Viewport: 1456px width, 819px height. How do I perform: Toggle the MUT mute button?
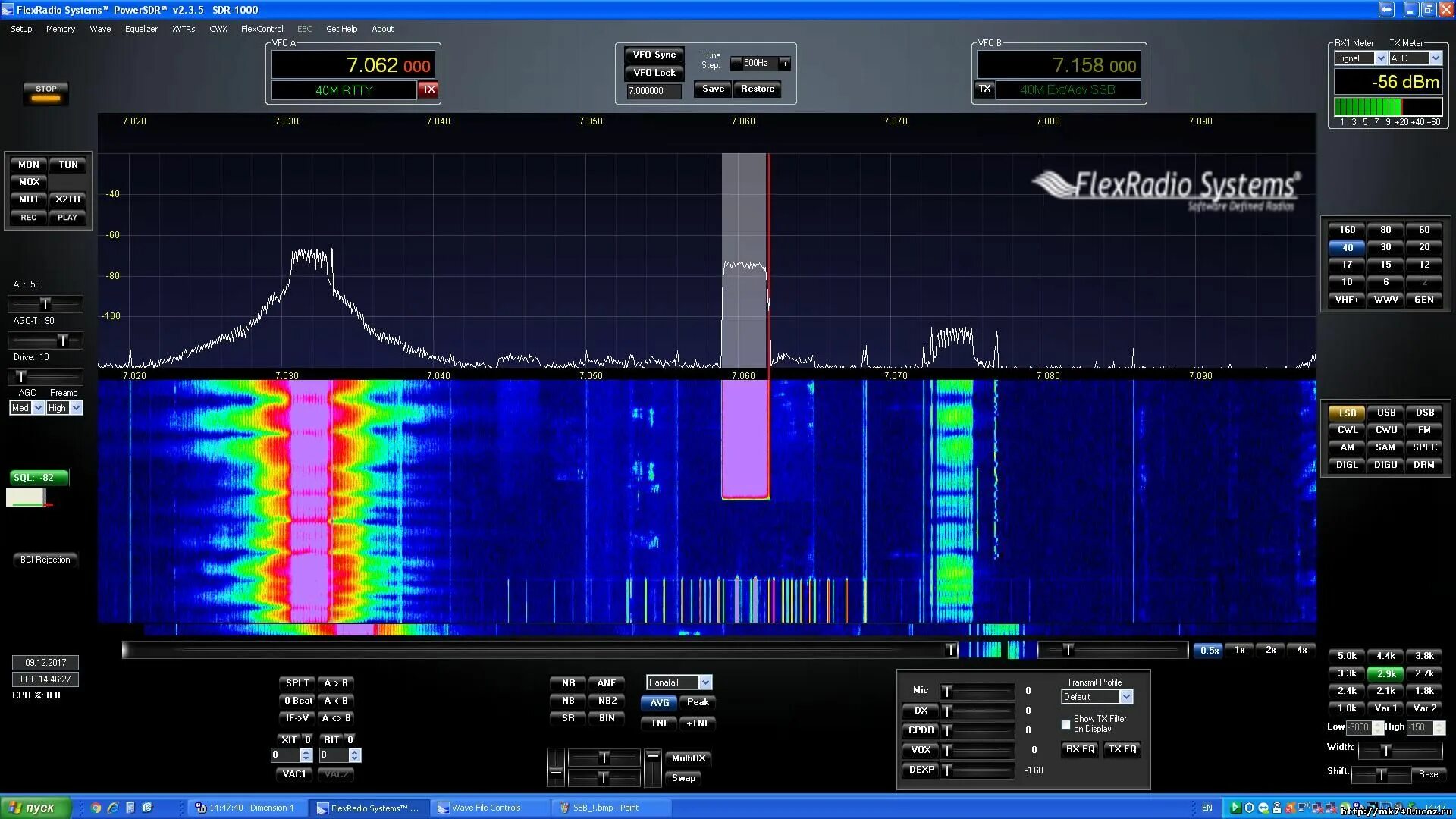click(29, 199)
